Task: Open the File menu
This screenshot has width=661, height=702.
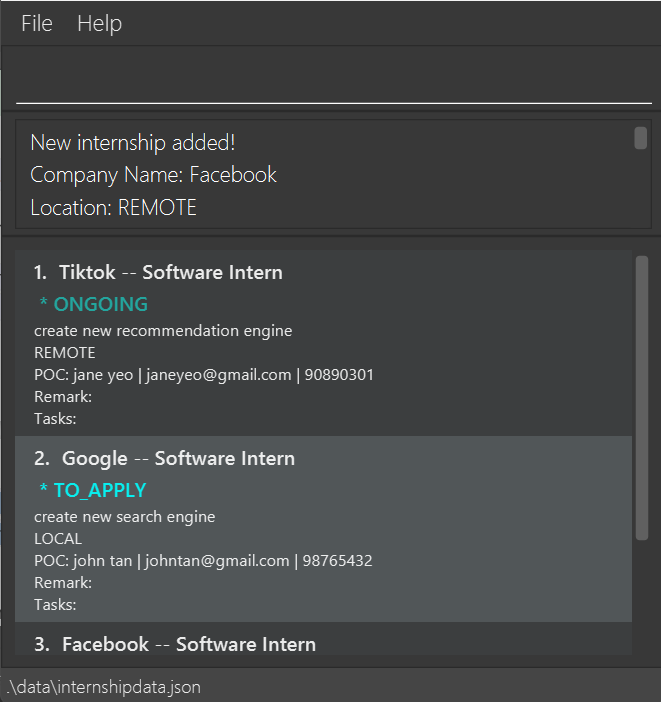Action: tap(37, 23)
